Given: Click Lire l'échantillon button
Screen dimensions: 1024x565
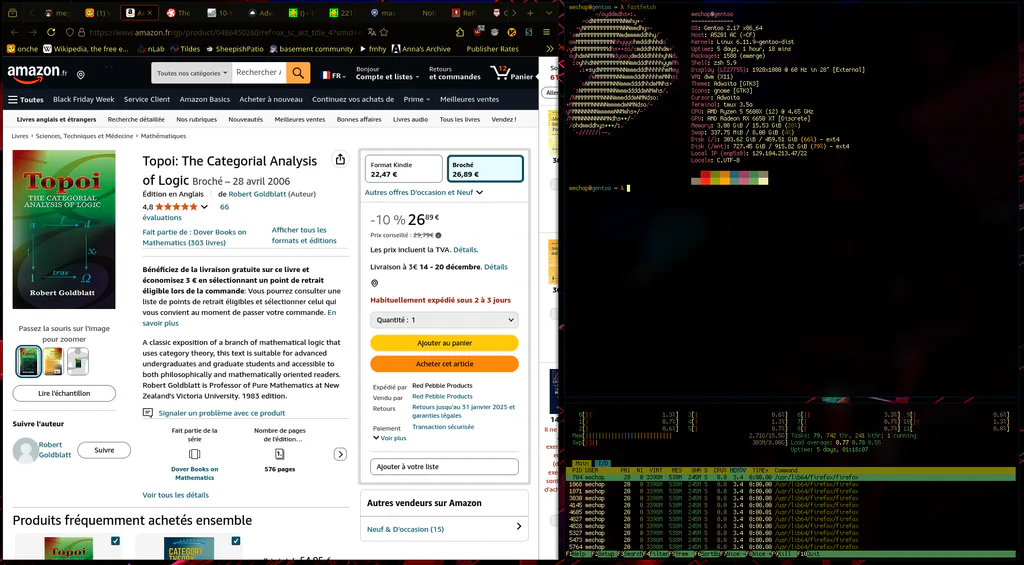Looking at the screenshot, I should click(x=64, y=393).
